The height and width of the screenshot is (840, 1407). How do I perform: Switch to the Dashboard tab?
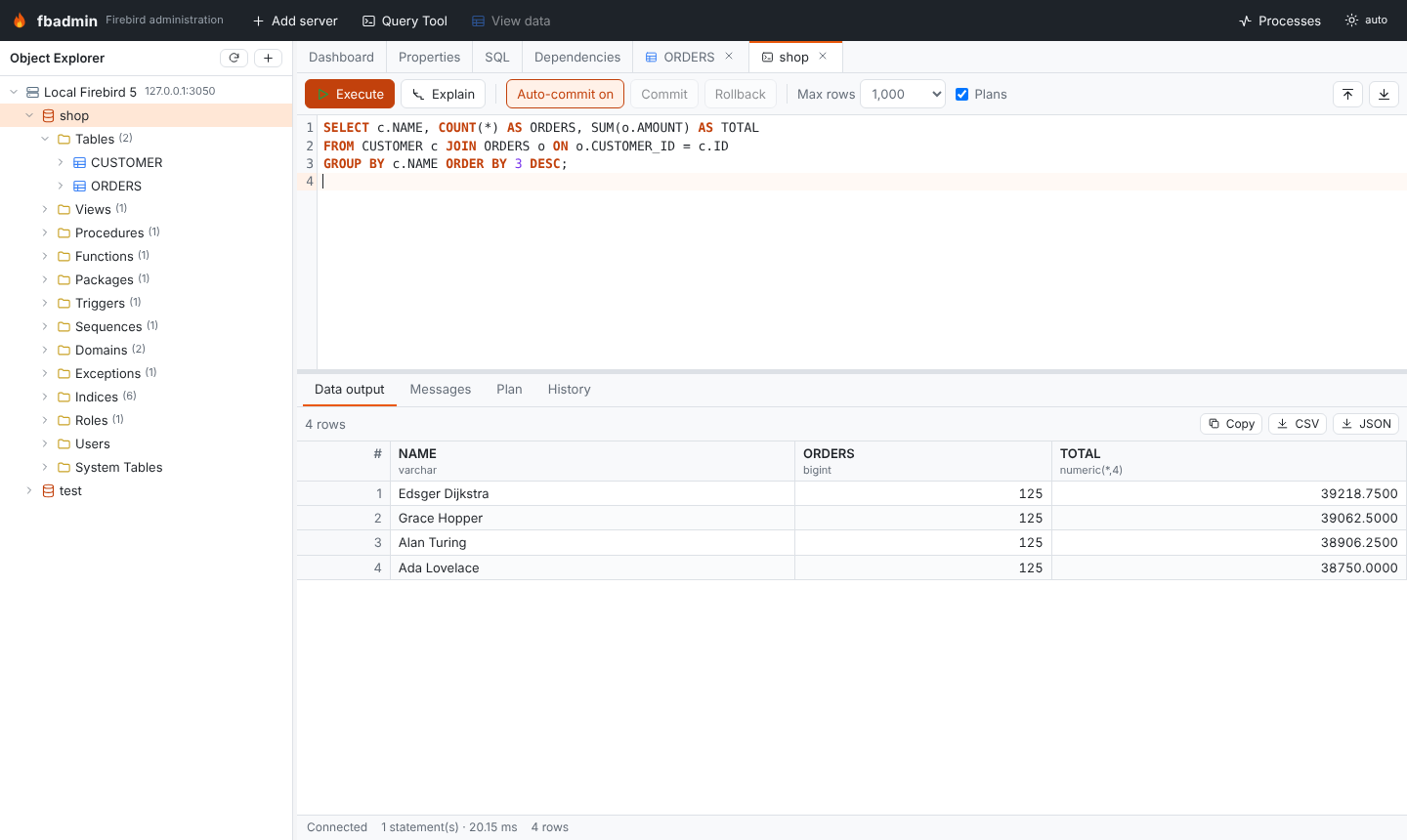coord(341,57)
